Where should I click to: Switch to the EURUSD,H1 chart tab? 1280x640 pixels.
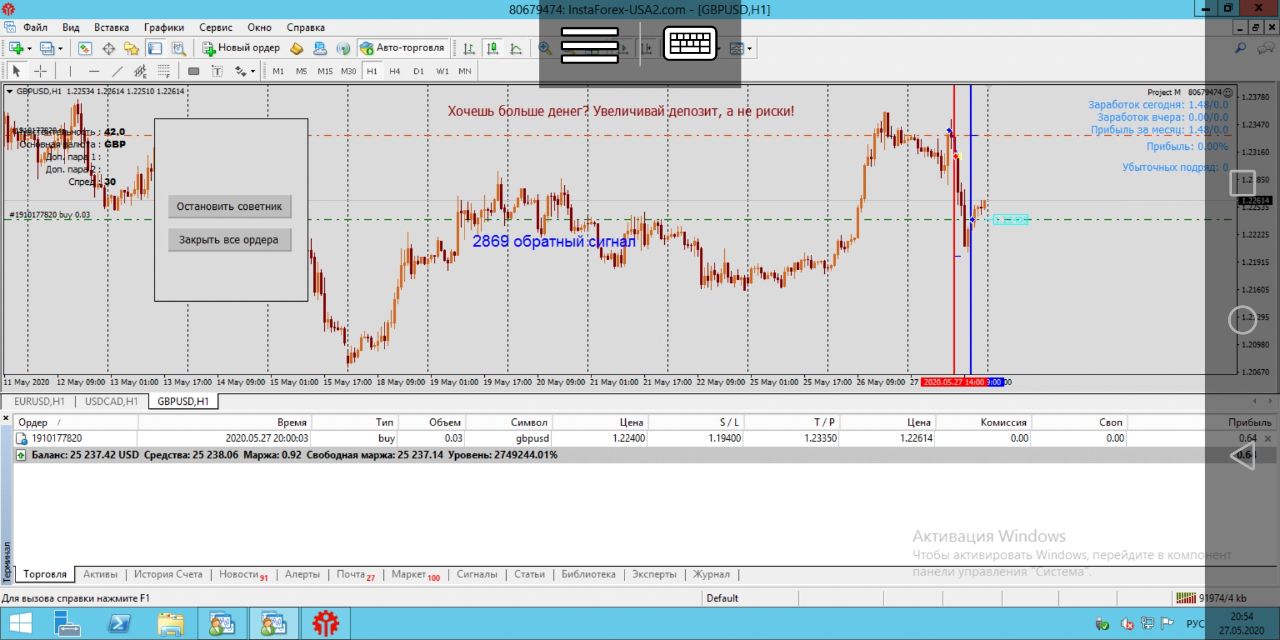click(40, 401)
